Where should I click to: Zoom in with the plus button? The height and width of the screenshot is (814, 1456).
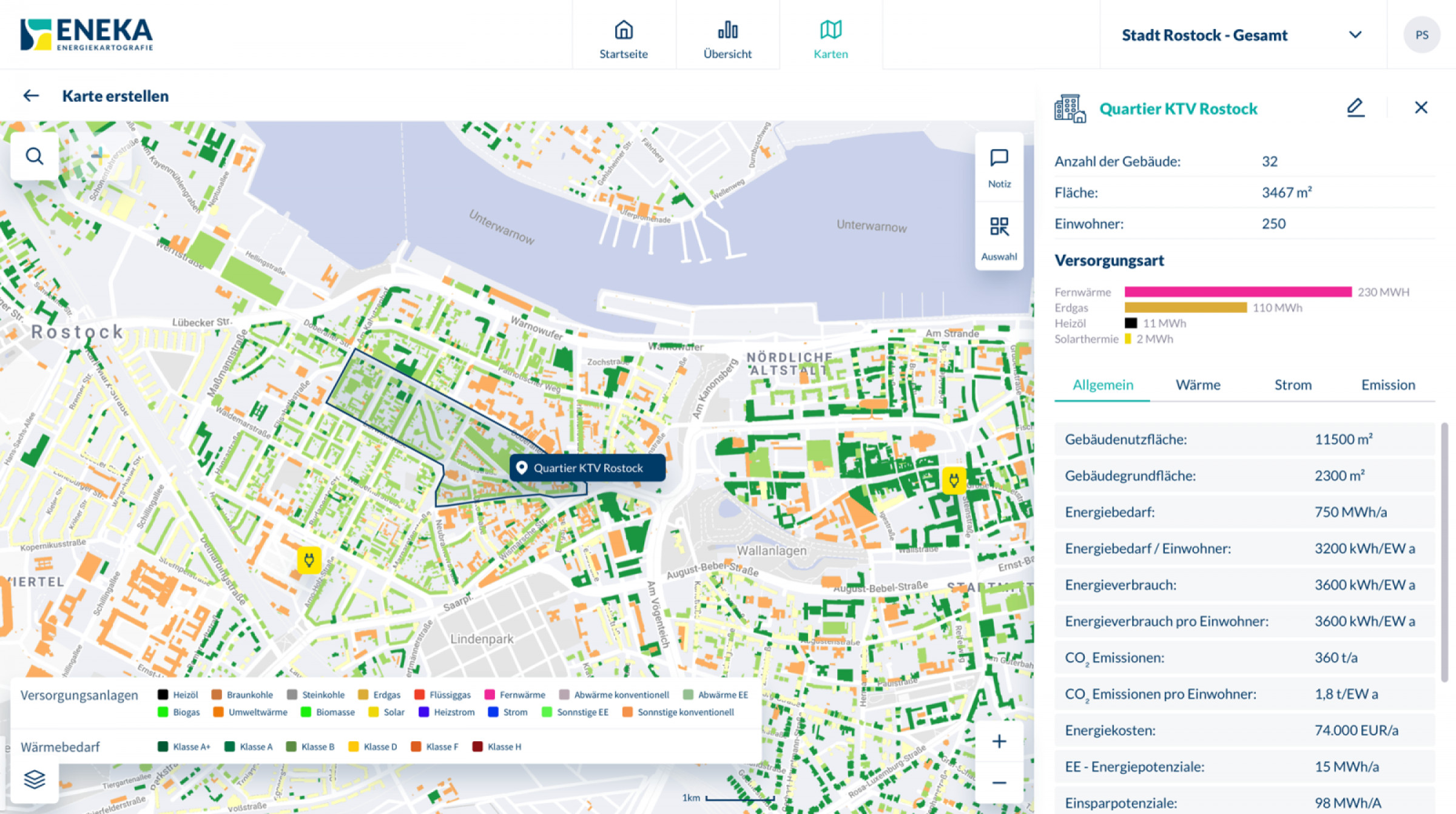pyautogui.click(x=999, y=741)
